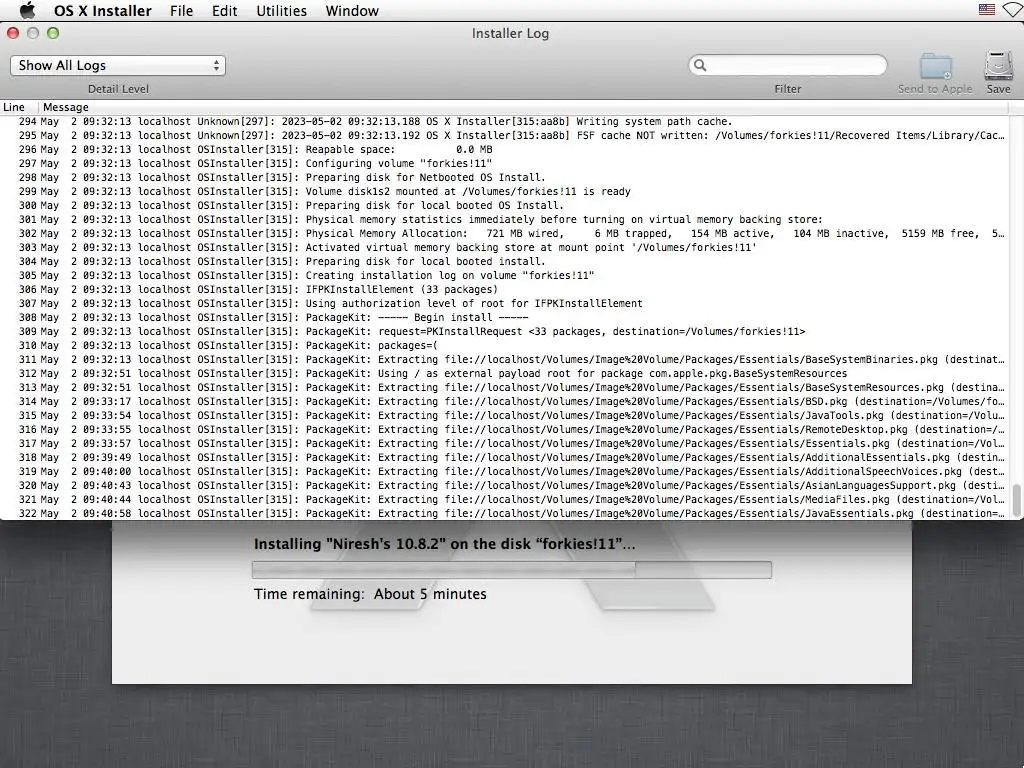This screenshot has height=768, width=1024.
Task: Open the OS X Installer menu
Action: click(103, 11)
